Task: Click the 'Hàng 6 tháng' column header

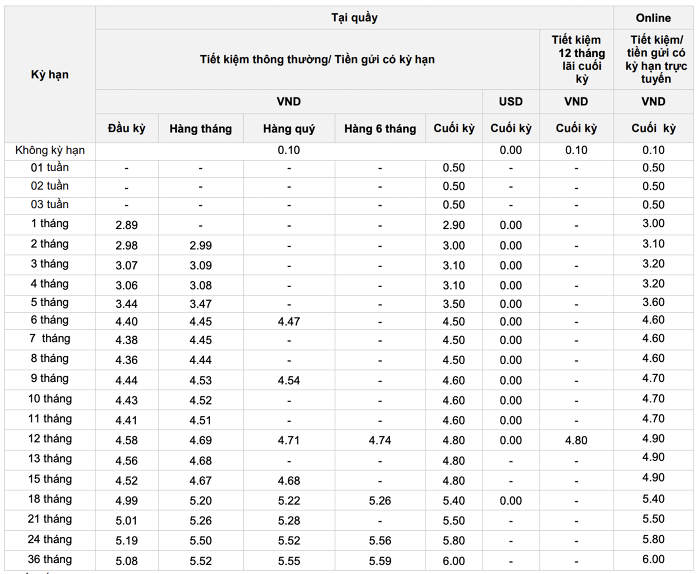Action: pyautogui.click(x=380, y=129)
